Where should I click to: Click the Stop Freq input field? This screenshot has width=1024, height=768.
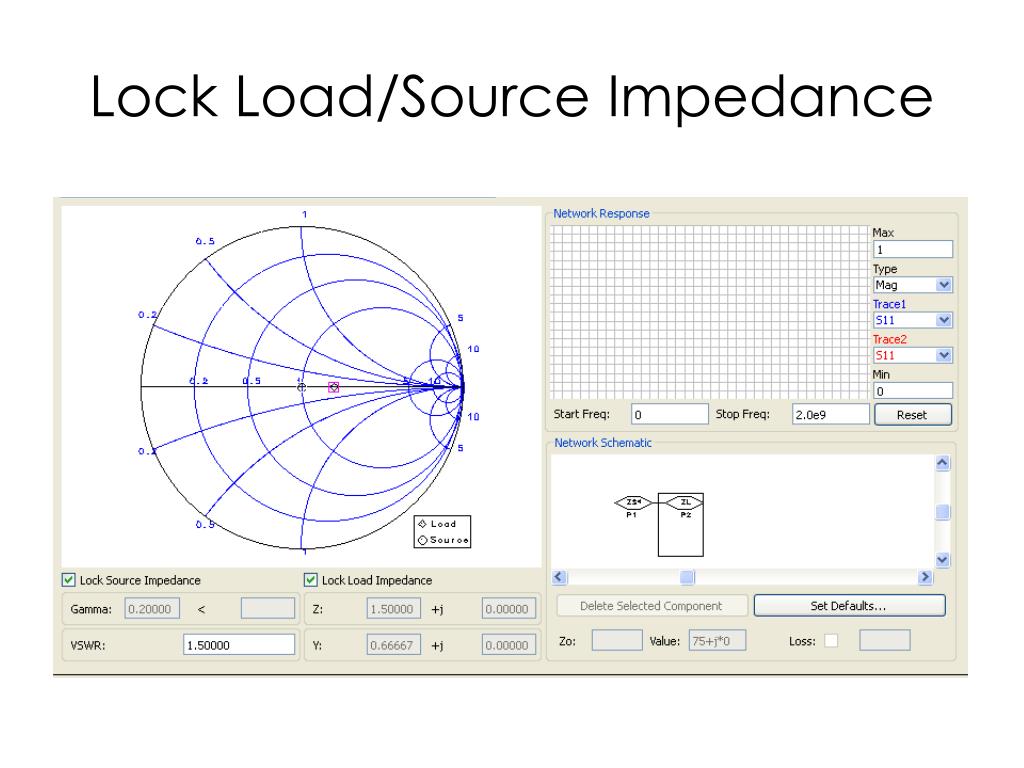pyautogui.click(x=831, y=414)
